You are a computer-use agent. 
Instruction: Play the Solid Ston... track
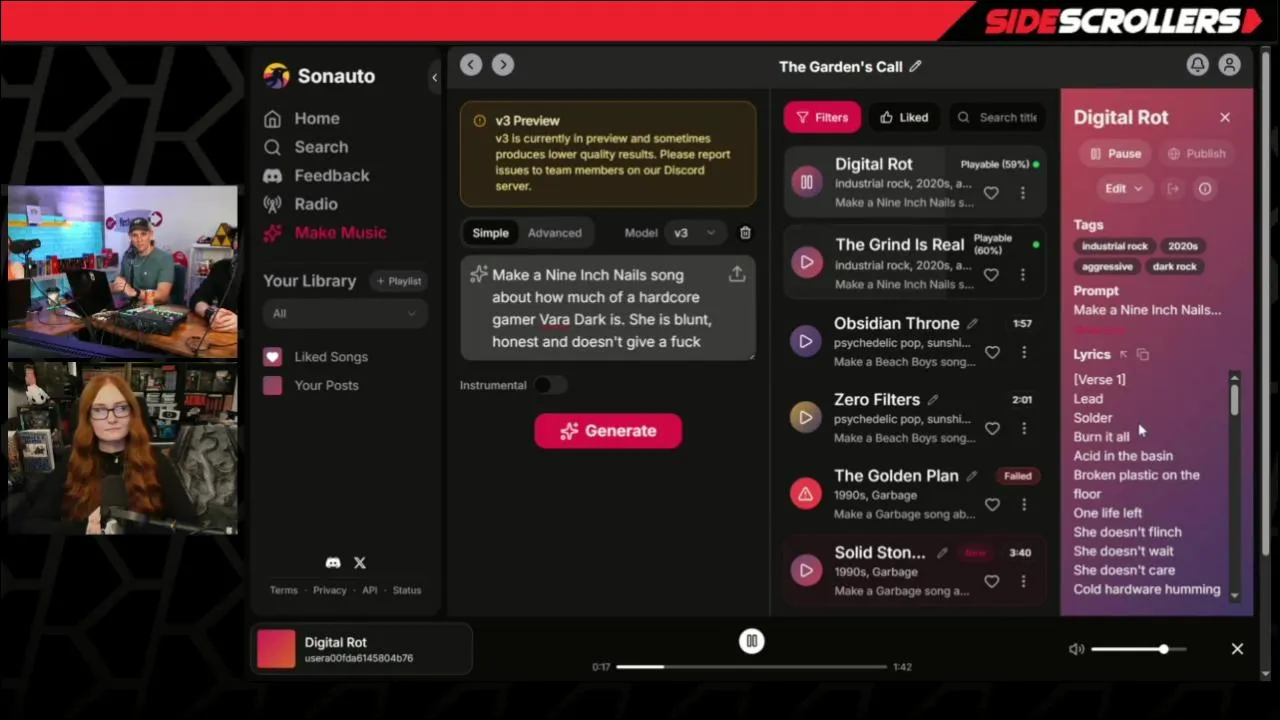(x=806, y=570)
